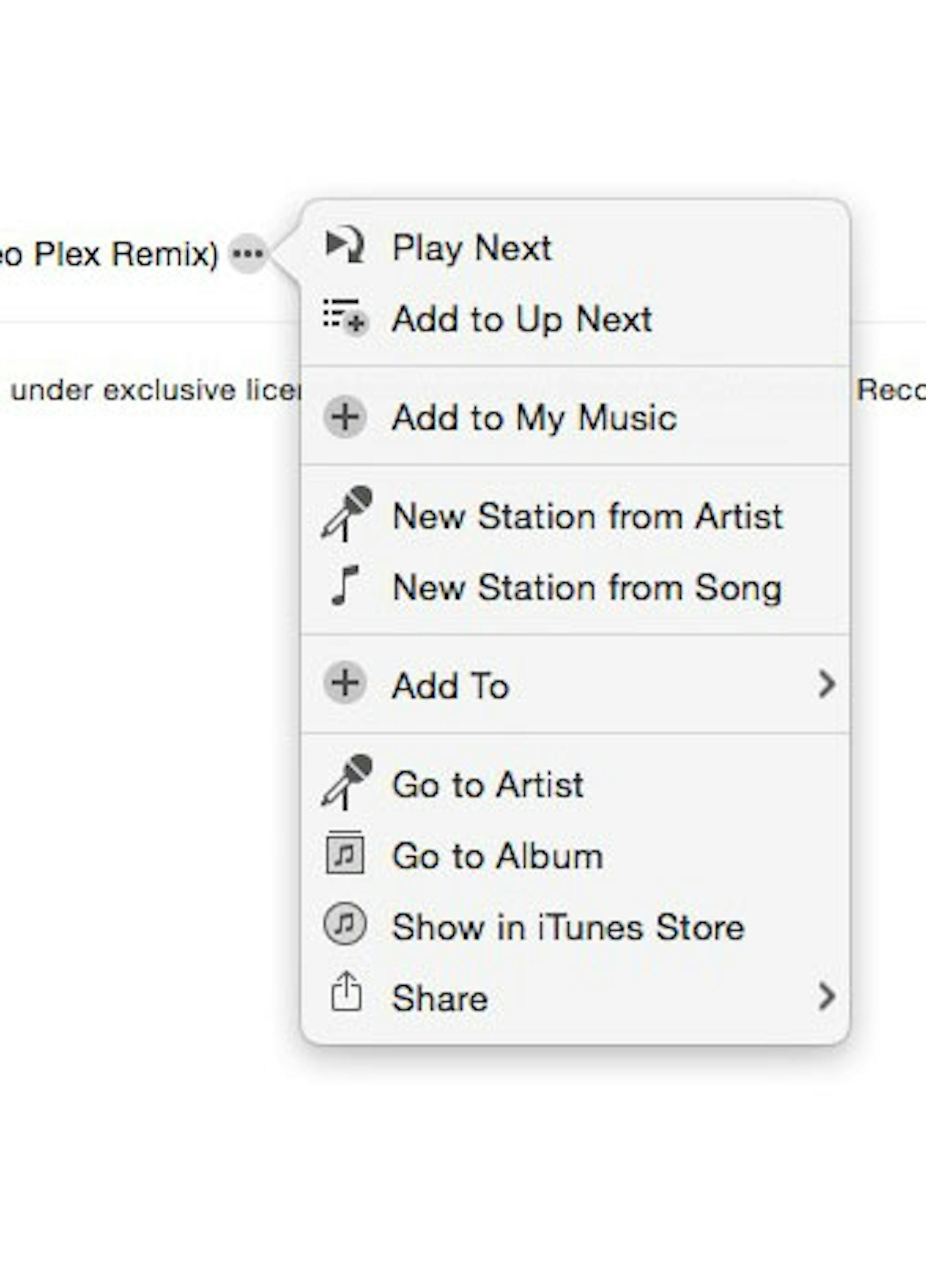
Task: Expand the Share submenu chevron
Action: (x=826, y=997)
